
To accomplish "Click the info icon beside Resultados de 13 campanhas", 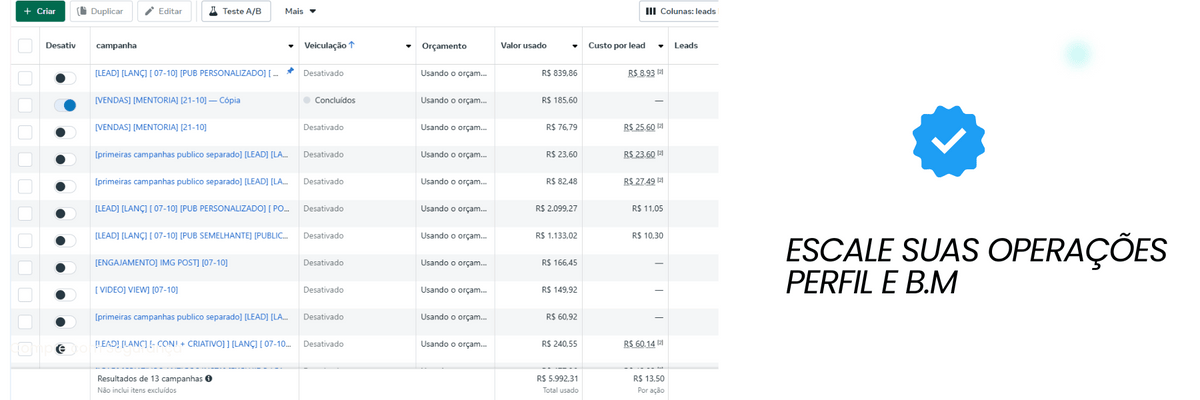I will point(208,379).
